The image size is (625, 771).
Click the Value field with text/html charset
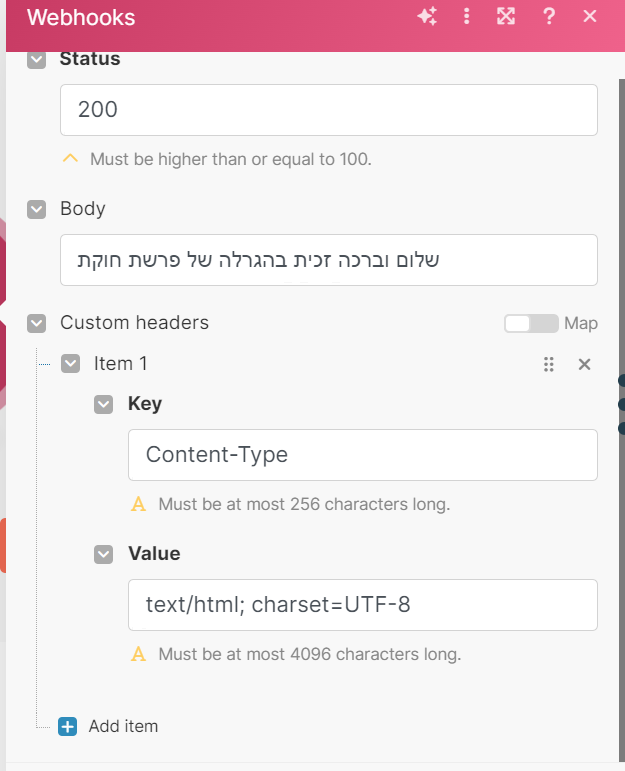(362, 605)
